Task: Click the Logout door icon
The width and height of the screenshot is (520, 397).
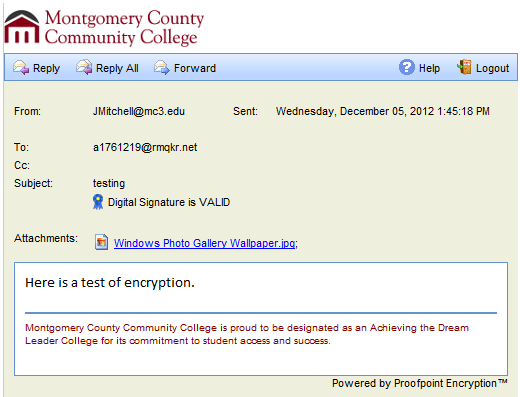Action: [464, 67]
